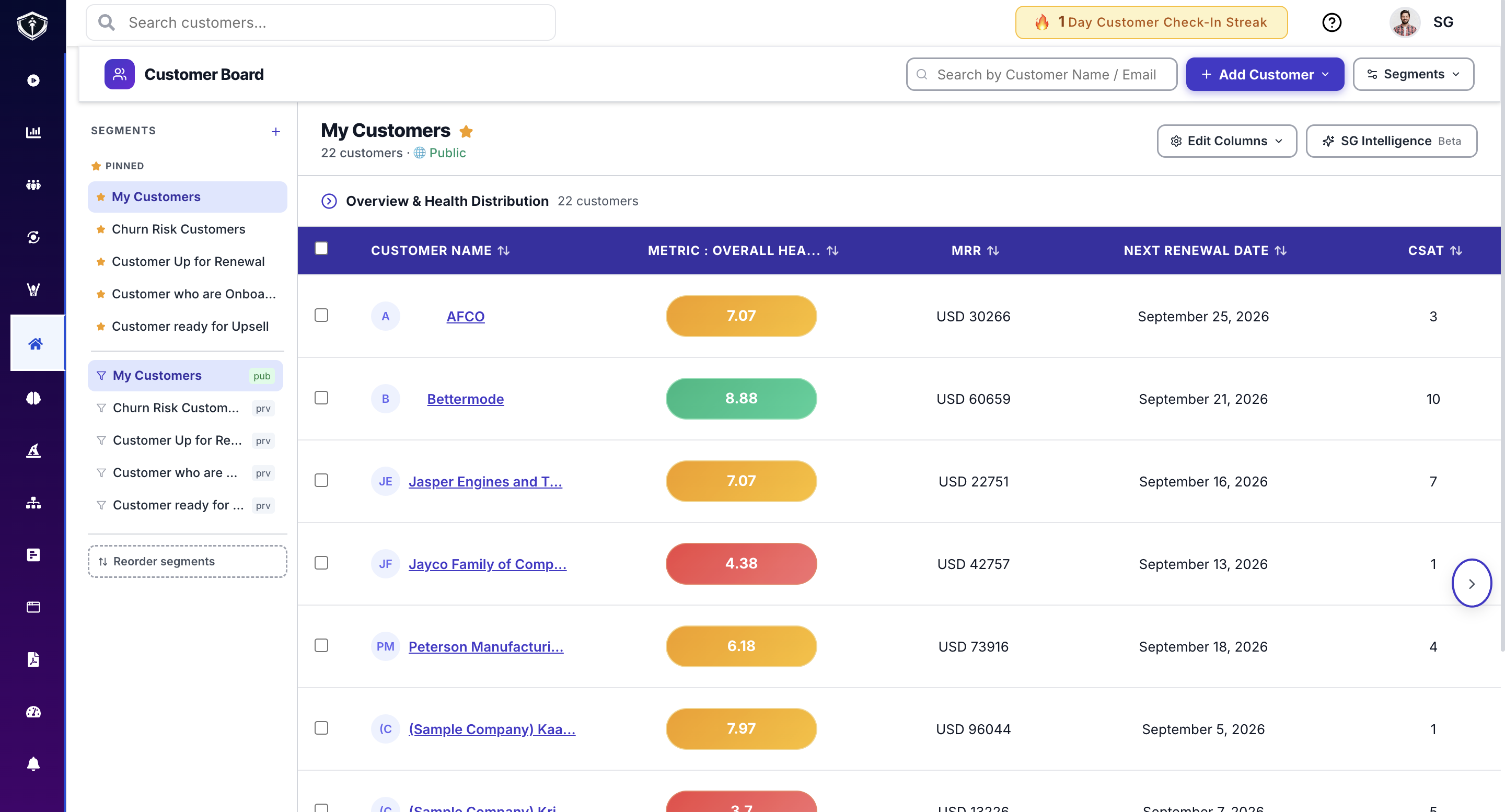Select pinned Customer ready for Upsell segment
Viewport: 1505px width, 812px height.
[x=188, y=326]
